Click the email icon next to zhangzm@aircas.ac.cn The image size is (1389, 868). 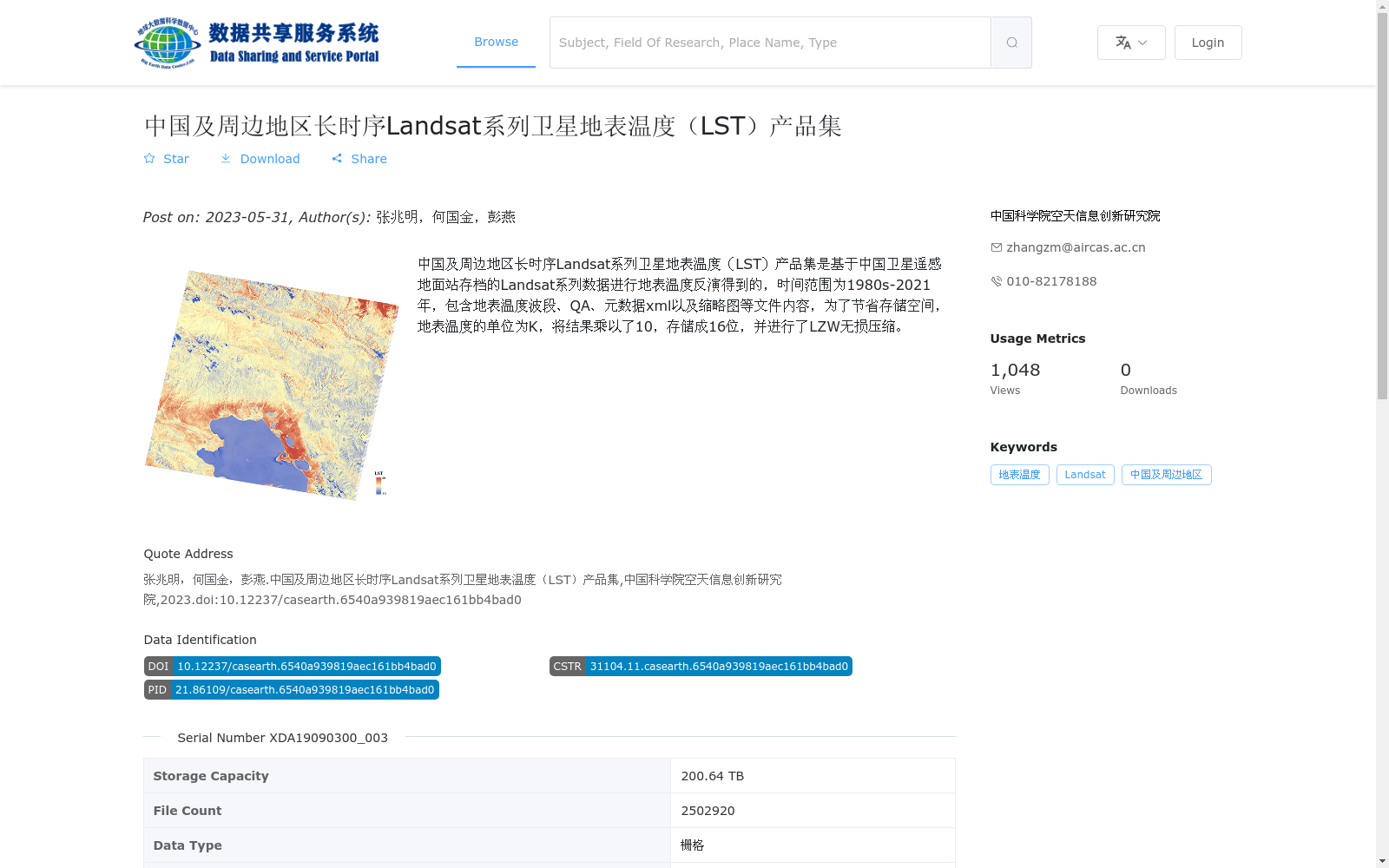[996, 247]
